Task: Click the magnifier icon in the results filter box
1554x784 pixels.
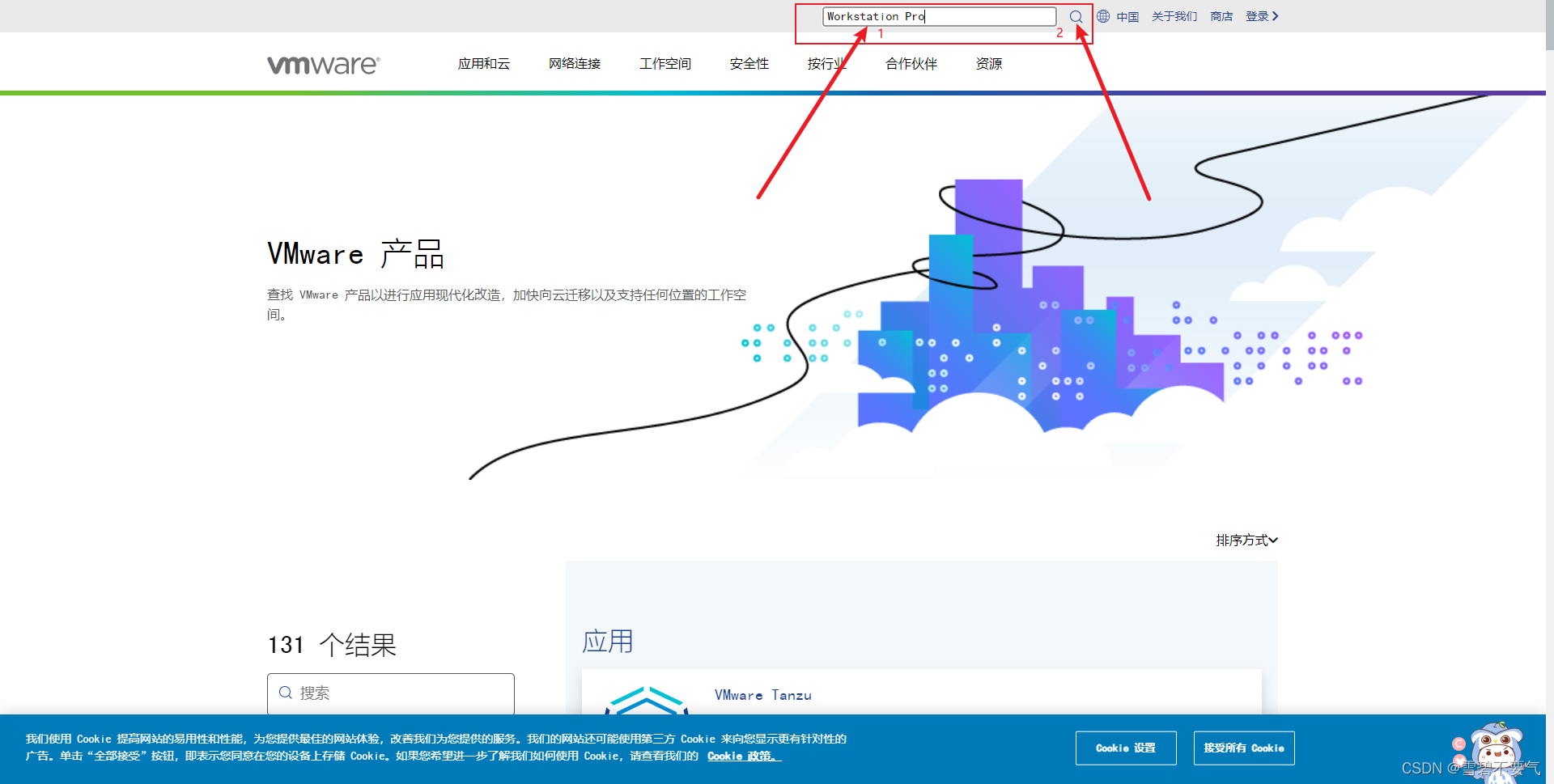Action: coord(286,693)
